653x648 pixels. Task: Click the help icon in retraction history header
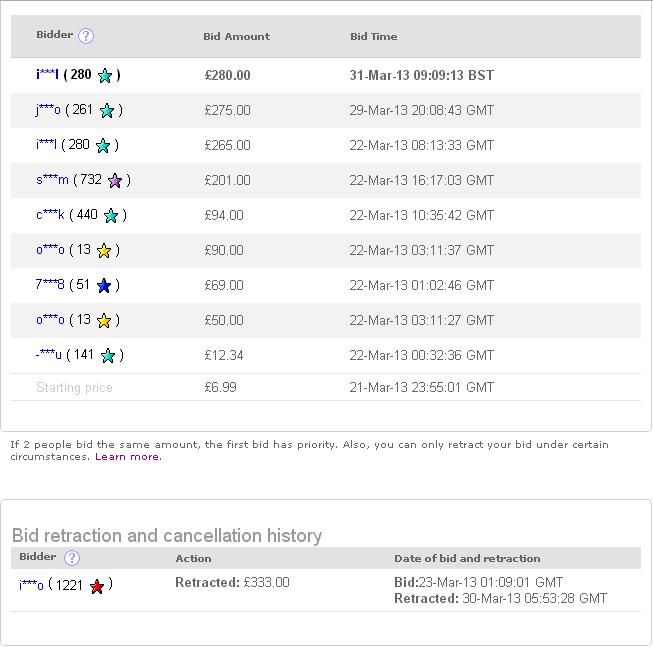tap(71, 558)
